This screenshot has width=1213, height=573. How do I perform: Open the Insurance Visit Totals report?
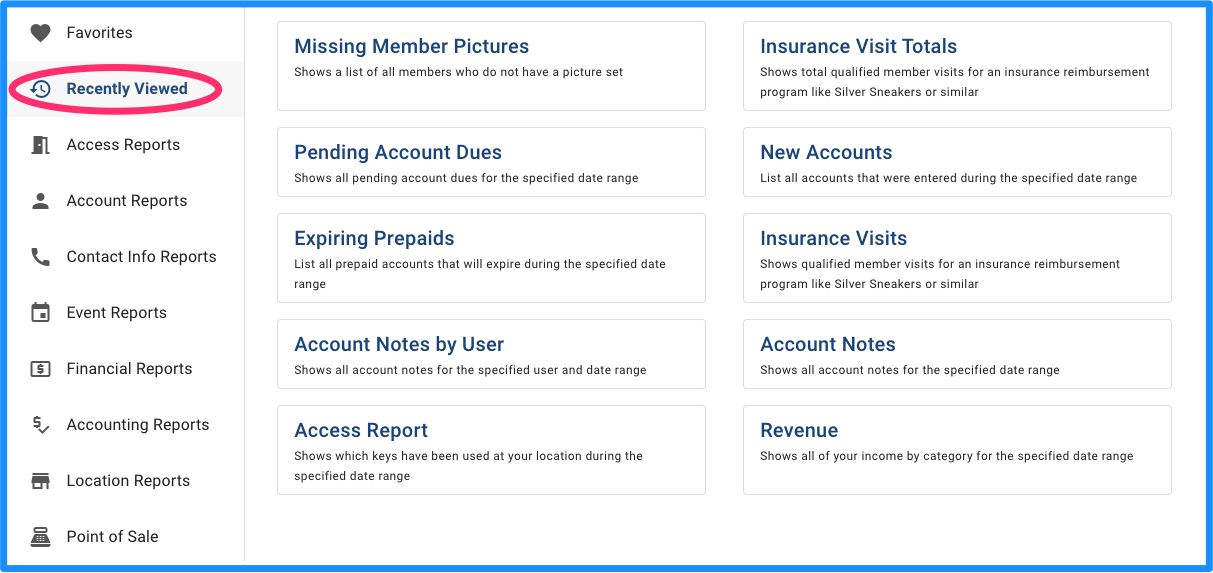tap(957, 66)
